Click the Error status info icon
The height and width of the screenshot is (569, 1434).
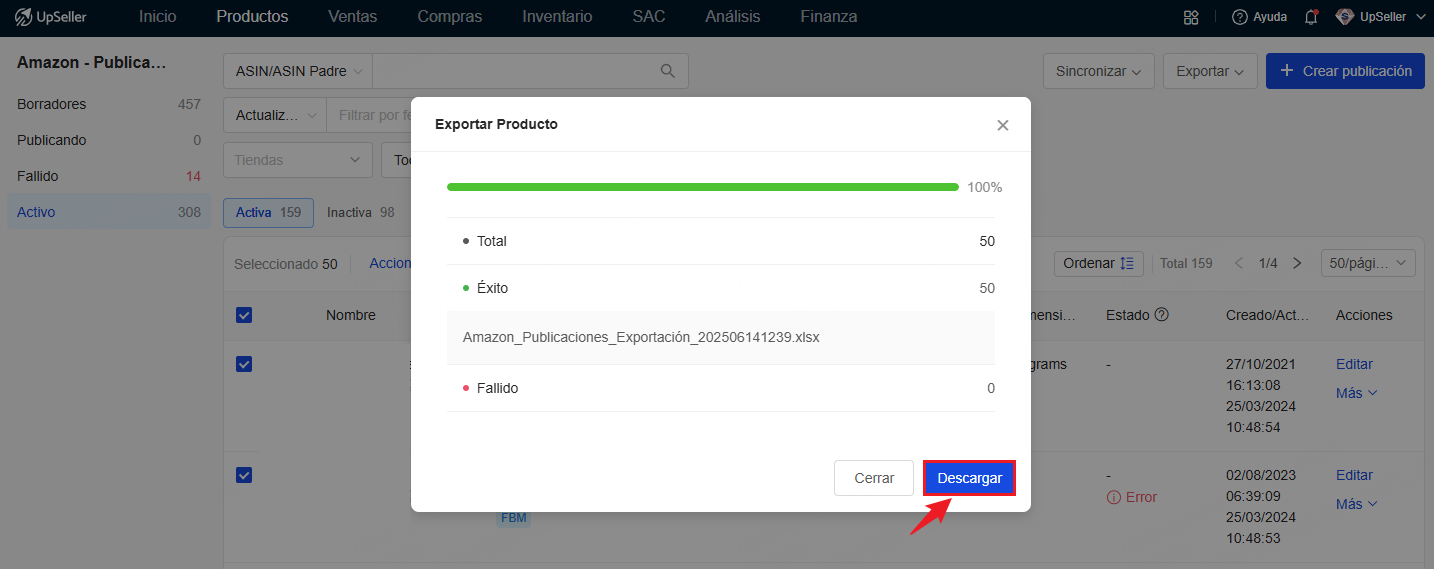click(x=1114, y=497)
